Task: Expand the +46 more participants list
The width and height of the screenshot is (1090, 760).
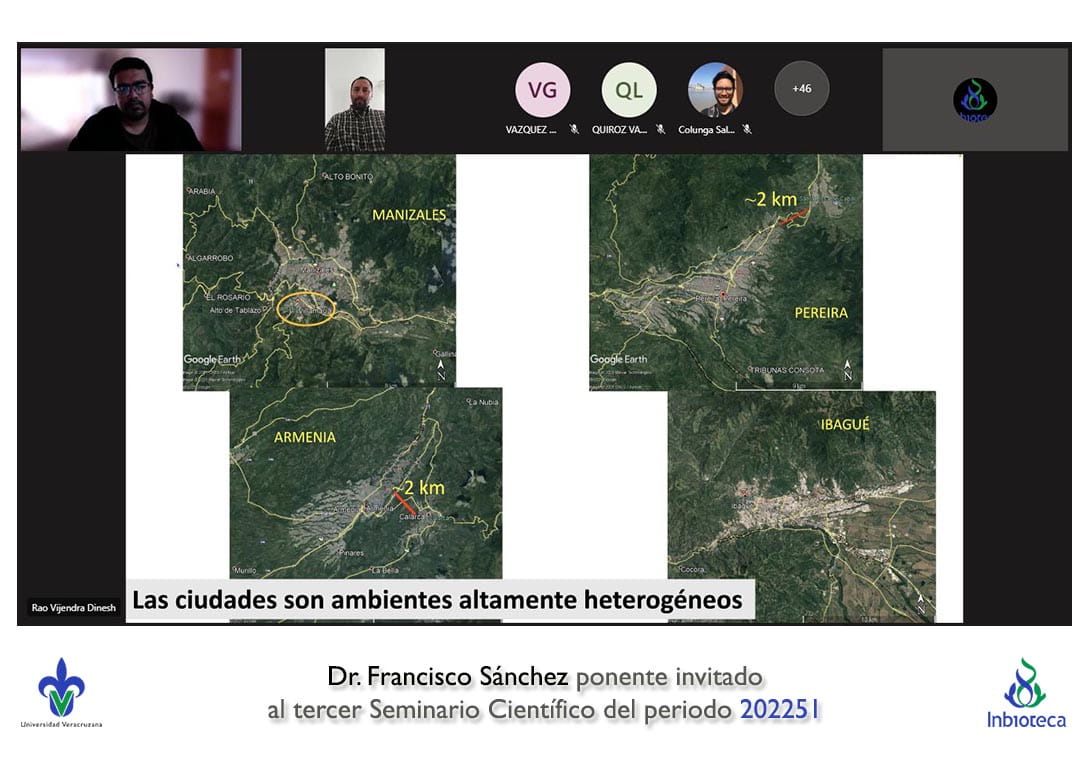Action: (x=801, y=89)
